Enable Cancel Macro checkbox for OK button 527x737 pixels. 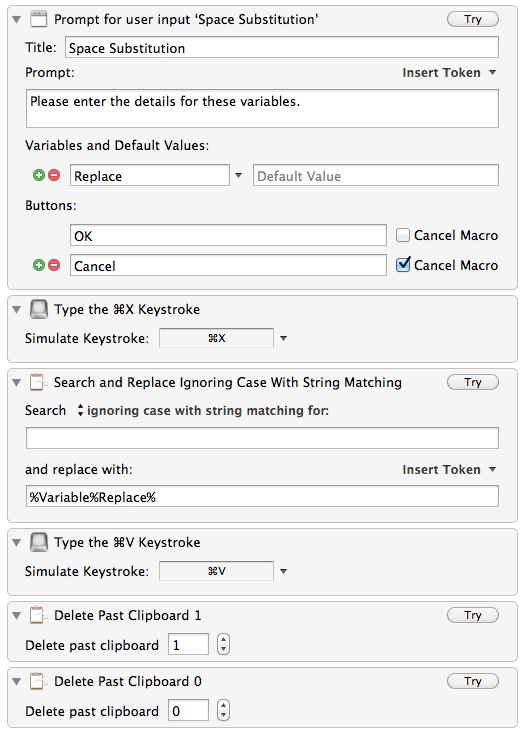[402, 235]
